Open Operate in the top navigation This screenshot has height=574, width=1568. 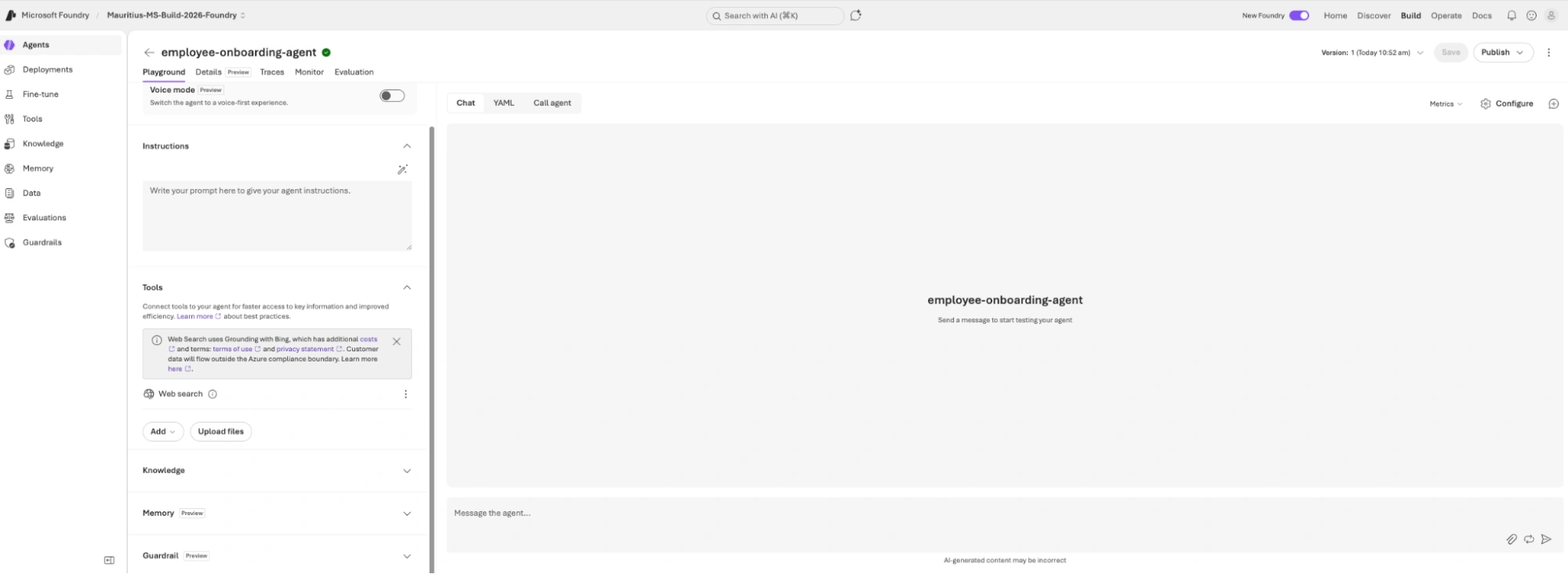tap(1446, 16)
